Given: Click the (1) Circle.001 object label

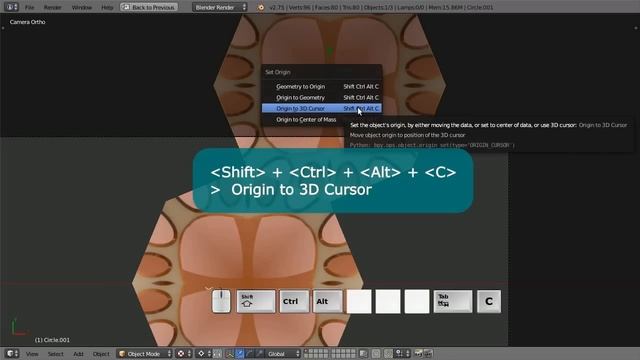Looking at the screenshot, I should click(x=52, y=340).
